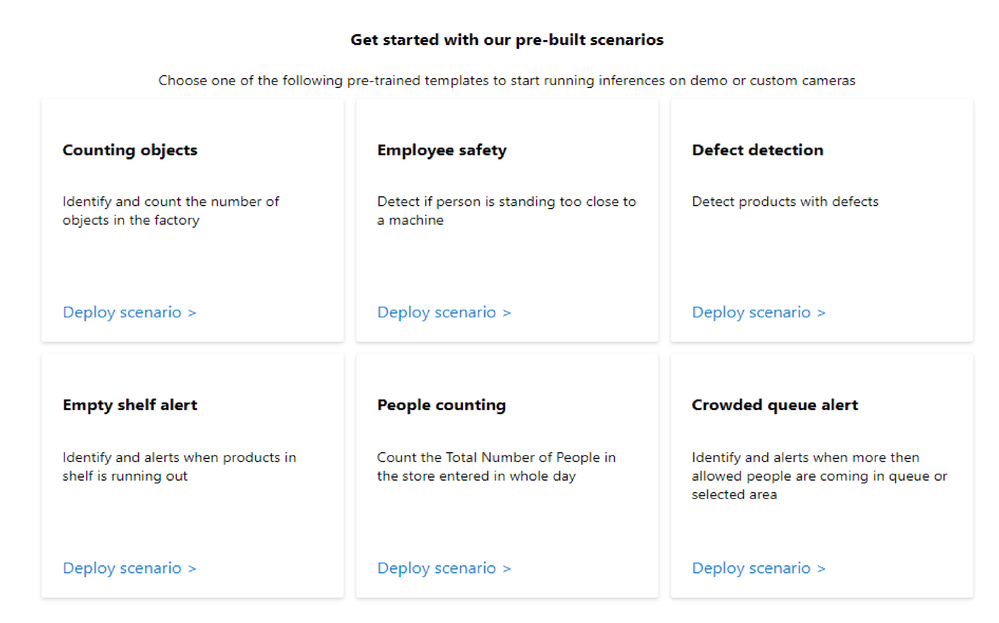Select the Crowded queue alert heading
This screenshot has height=623, width=999.
775,405
